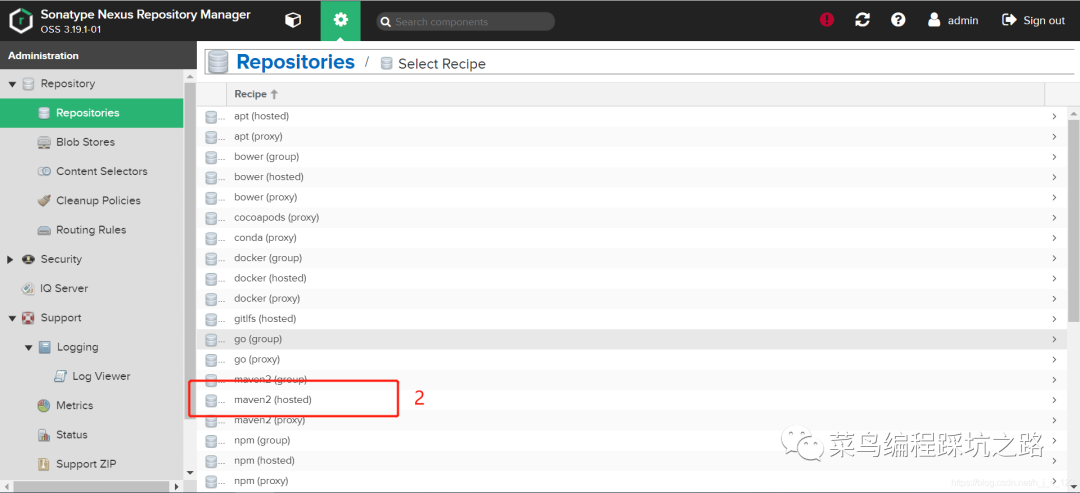
Task: Open IQ Server in the sidebar
Action: [92, 289]
